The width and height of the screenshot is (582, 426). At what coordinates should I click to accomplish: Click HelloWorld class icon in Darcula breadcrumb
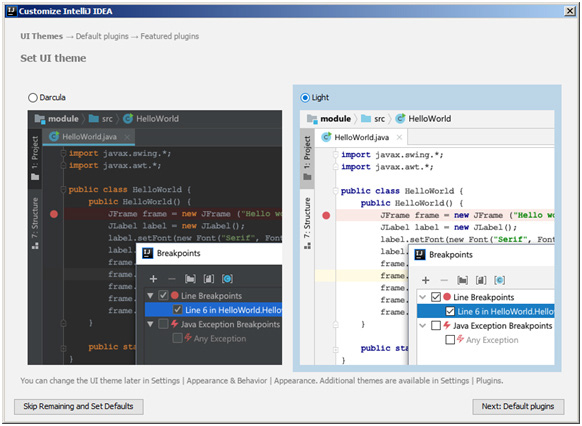point(128,119)
